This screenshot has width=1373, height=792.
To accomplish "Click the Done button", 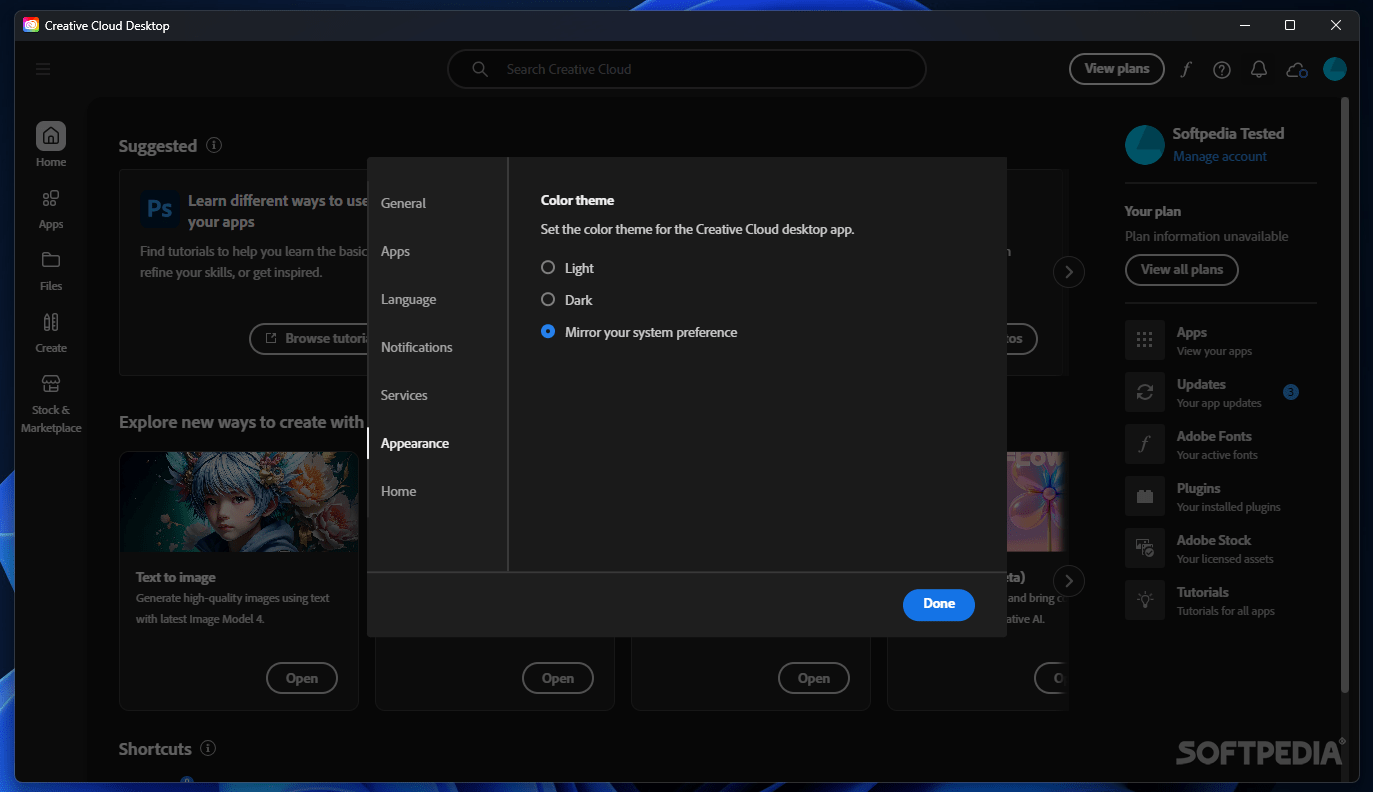I will [x=939, y=604].
